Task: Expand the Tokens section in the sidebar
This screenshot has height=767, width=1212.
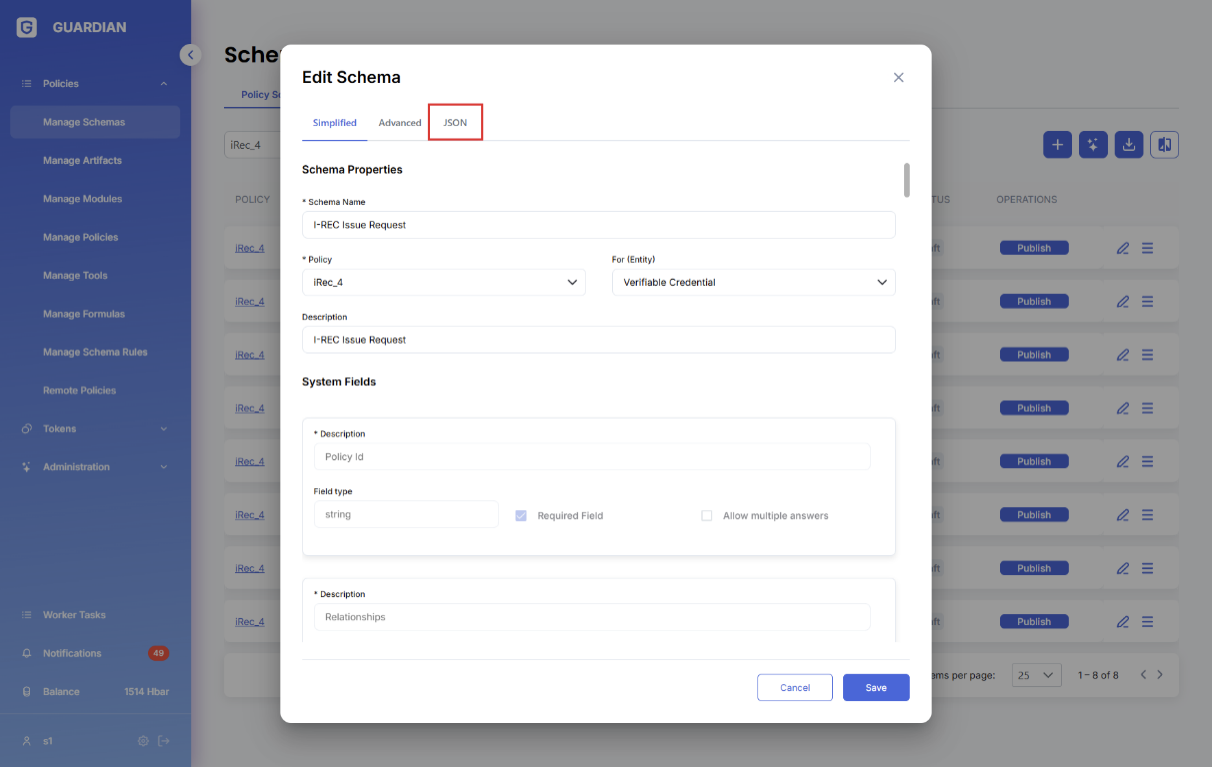Action: [95, 429]
